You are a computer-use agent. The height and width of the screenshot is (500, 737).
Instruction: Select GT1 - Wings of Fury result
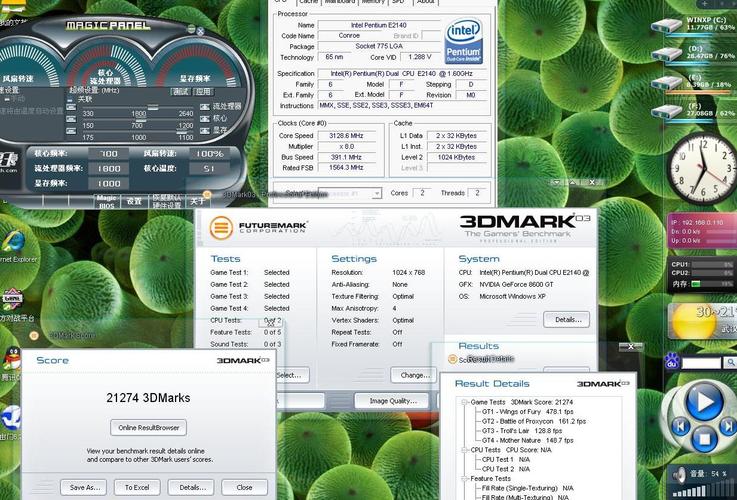[528, 412]
